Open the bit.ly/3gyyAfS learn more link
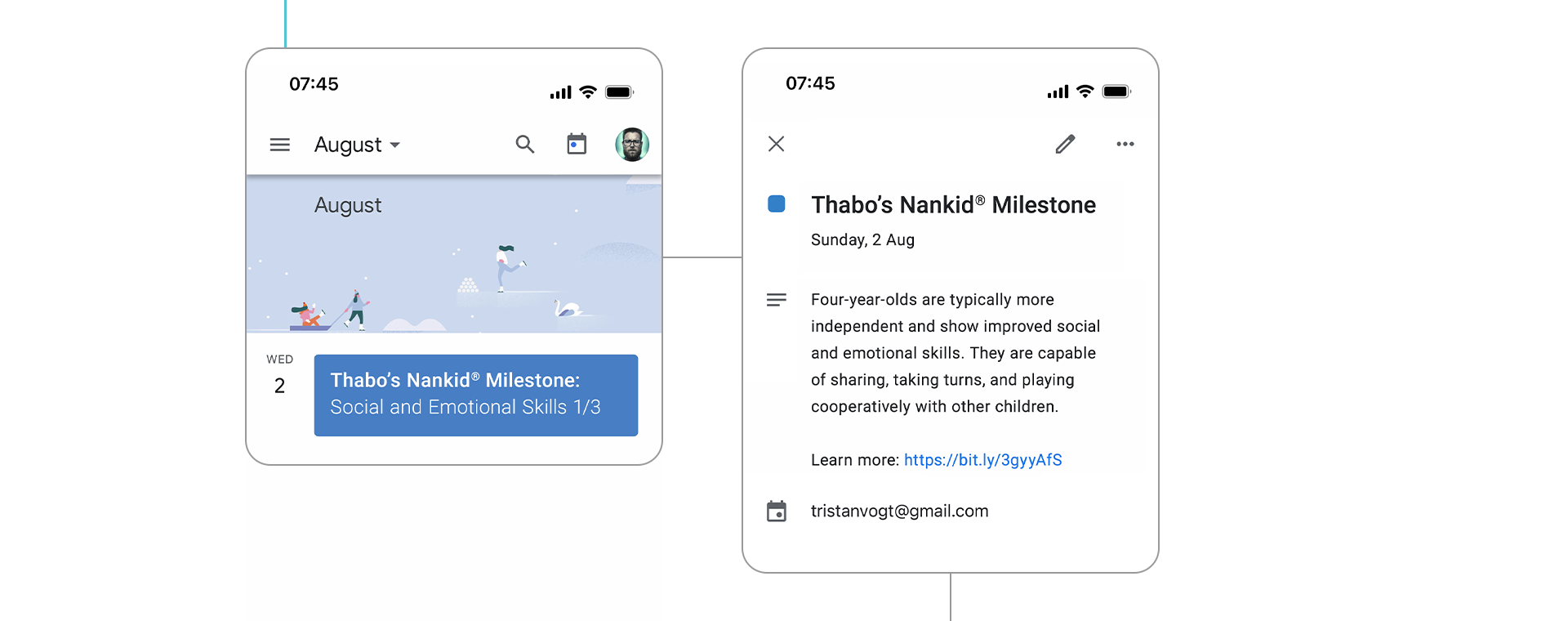1568x621 pixels. click(x=982, y=460)
